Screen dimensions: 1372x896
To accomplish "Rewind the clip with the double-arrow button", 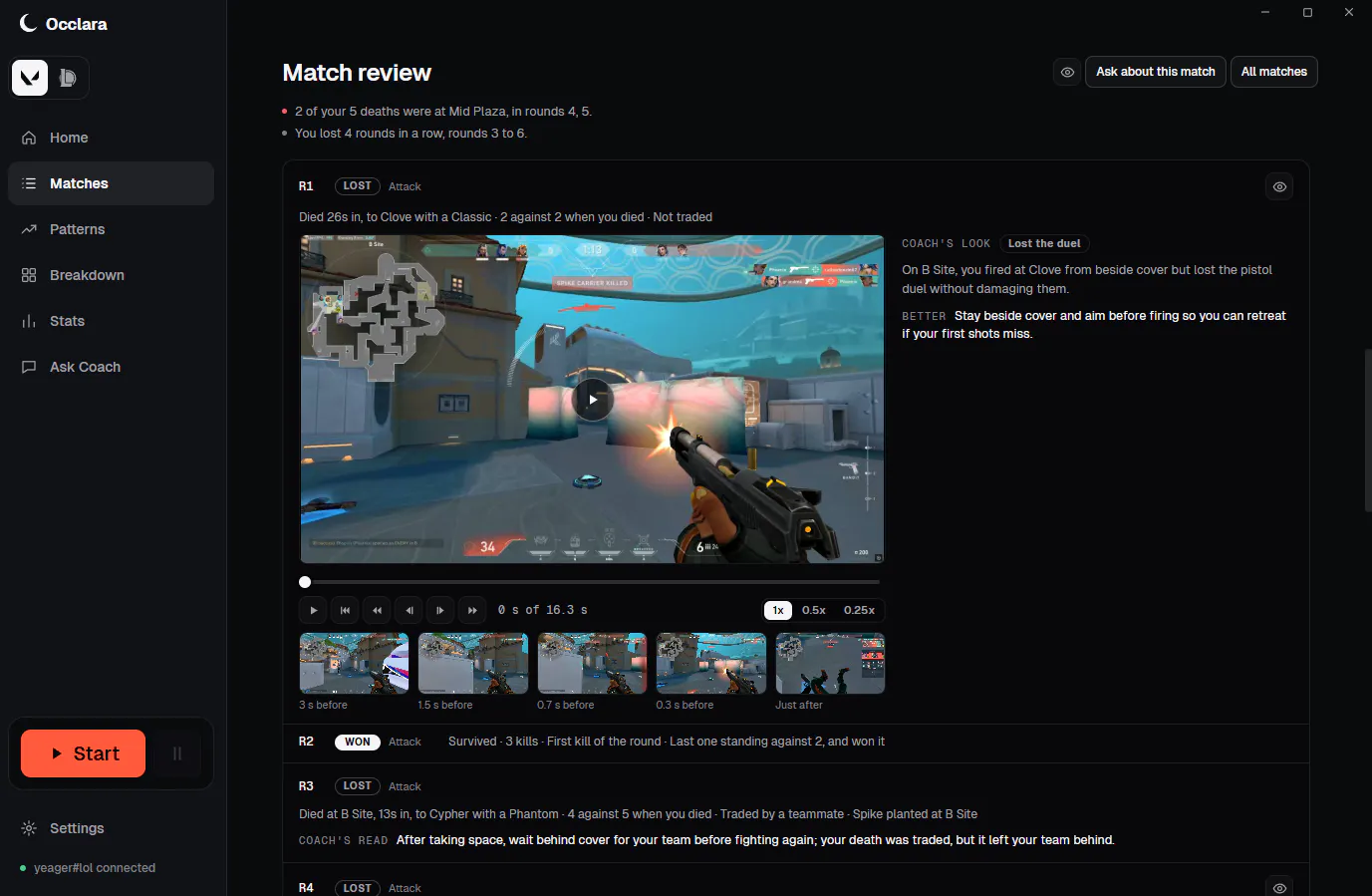I will pos(377,610).
